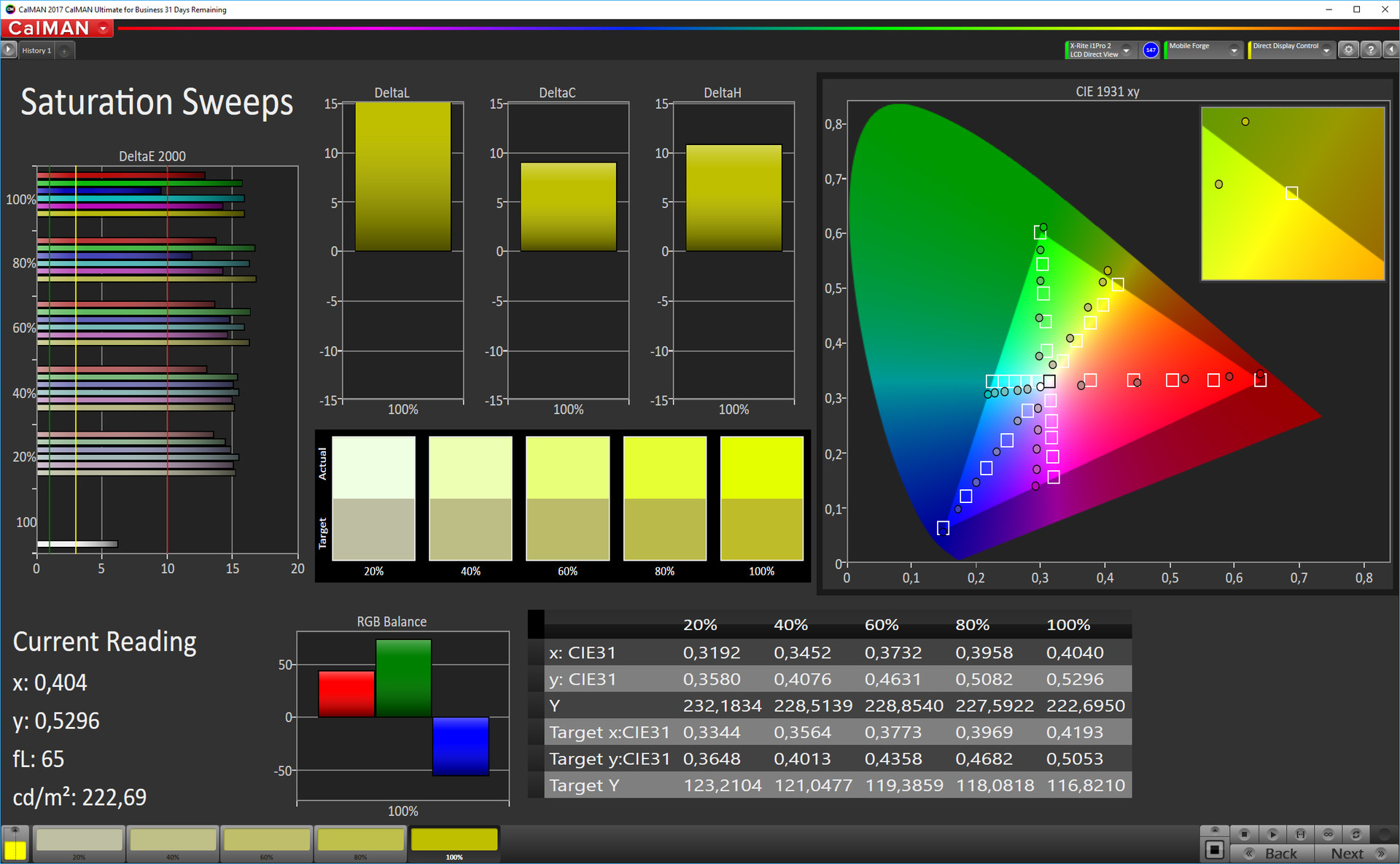
Task: Expand the up arrow above pattern button
Action: coord(1214,830)
